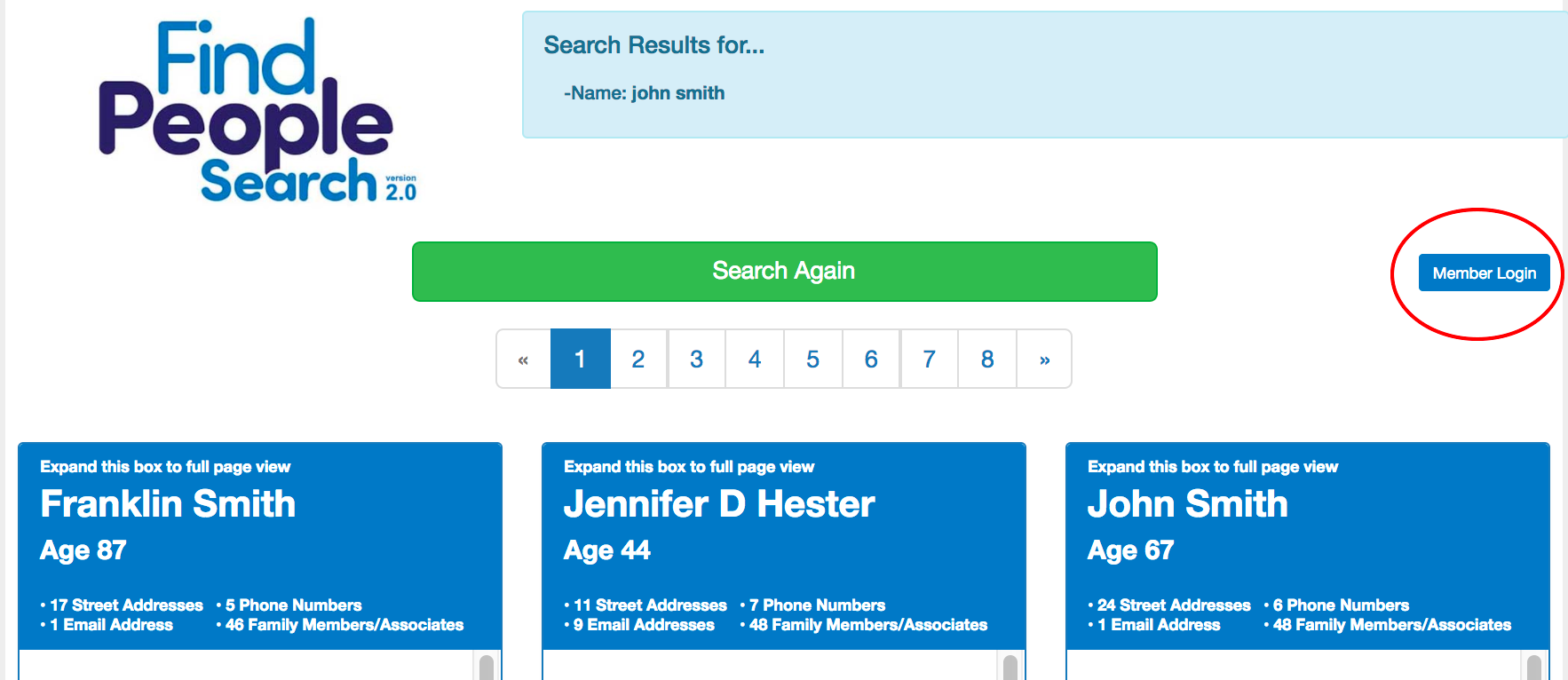Image resolution: width=1568 pixels, height=680 pixels.
Task: Select page 1 in pagination
Action: click(580, 359)
